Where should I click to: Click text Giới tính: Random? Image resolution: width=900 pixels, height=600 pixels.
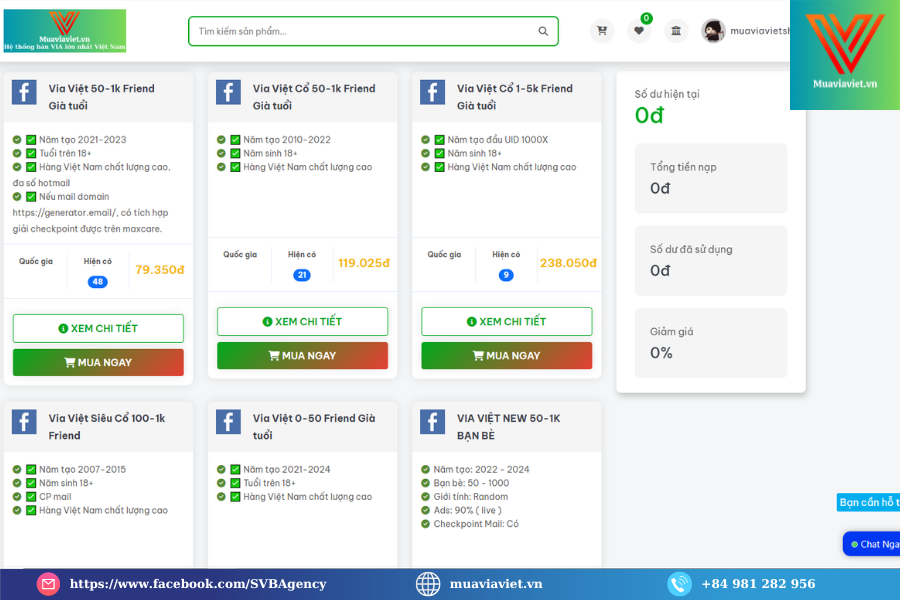coord(471,497)
